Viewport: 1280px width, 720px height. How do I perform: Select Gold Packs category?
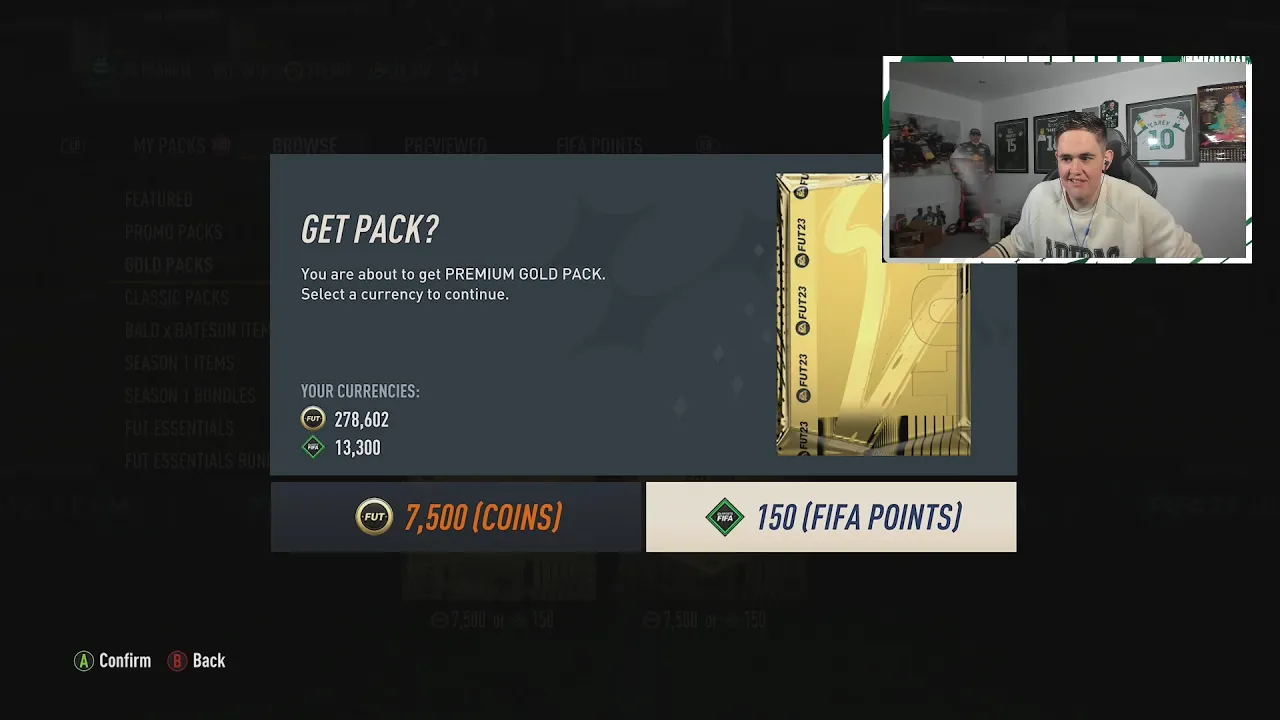point(168,265)
